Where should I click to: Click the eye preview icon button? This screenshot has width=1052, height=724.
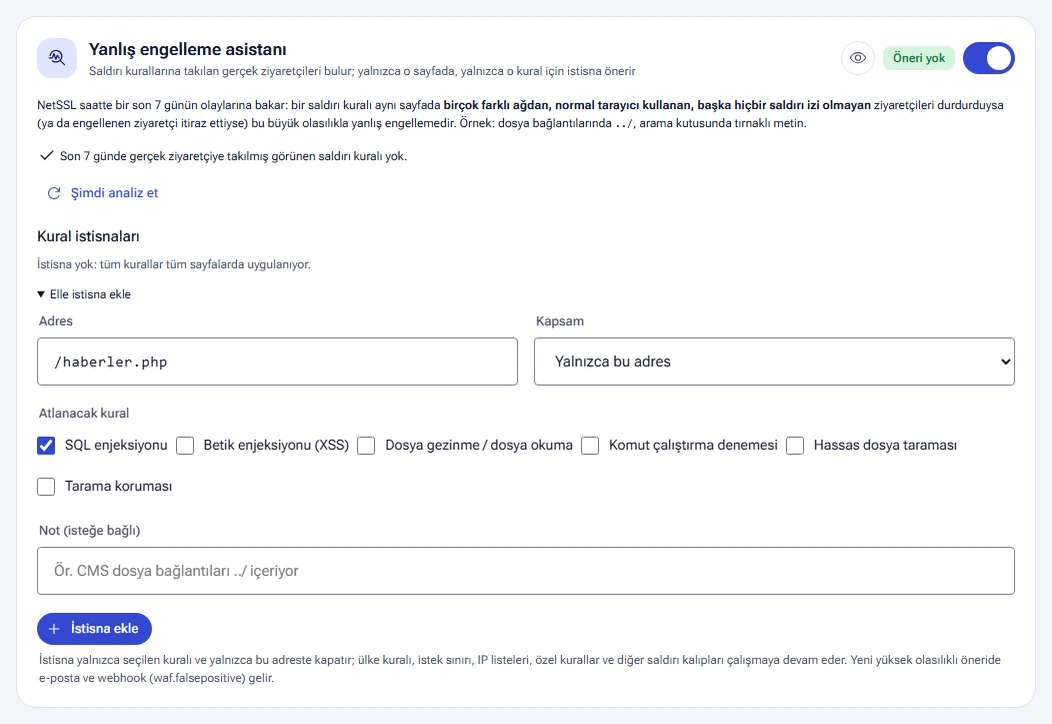[x=857, y=58]
